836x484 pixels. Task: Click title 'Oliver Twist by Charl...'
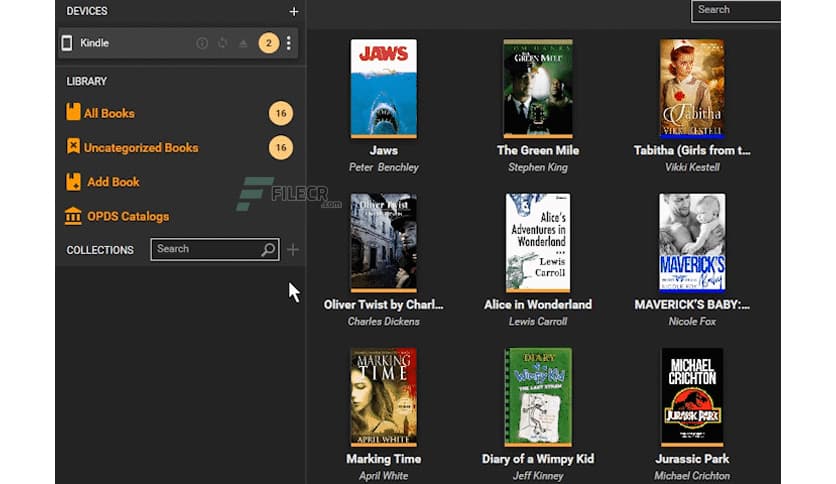click(x=384, y=305)
